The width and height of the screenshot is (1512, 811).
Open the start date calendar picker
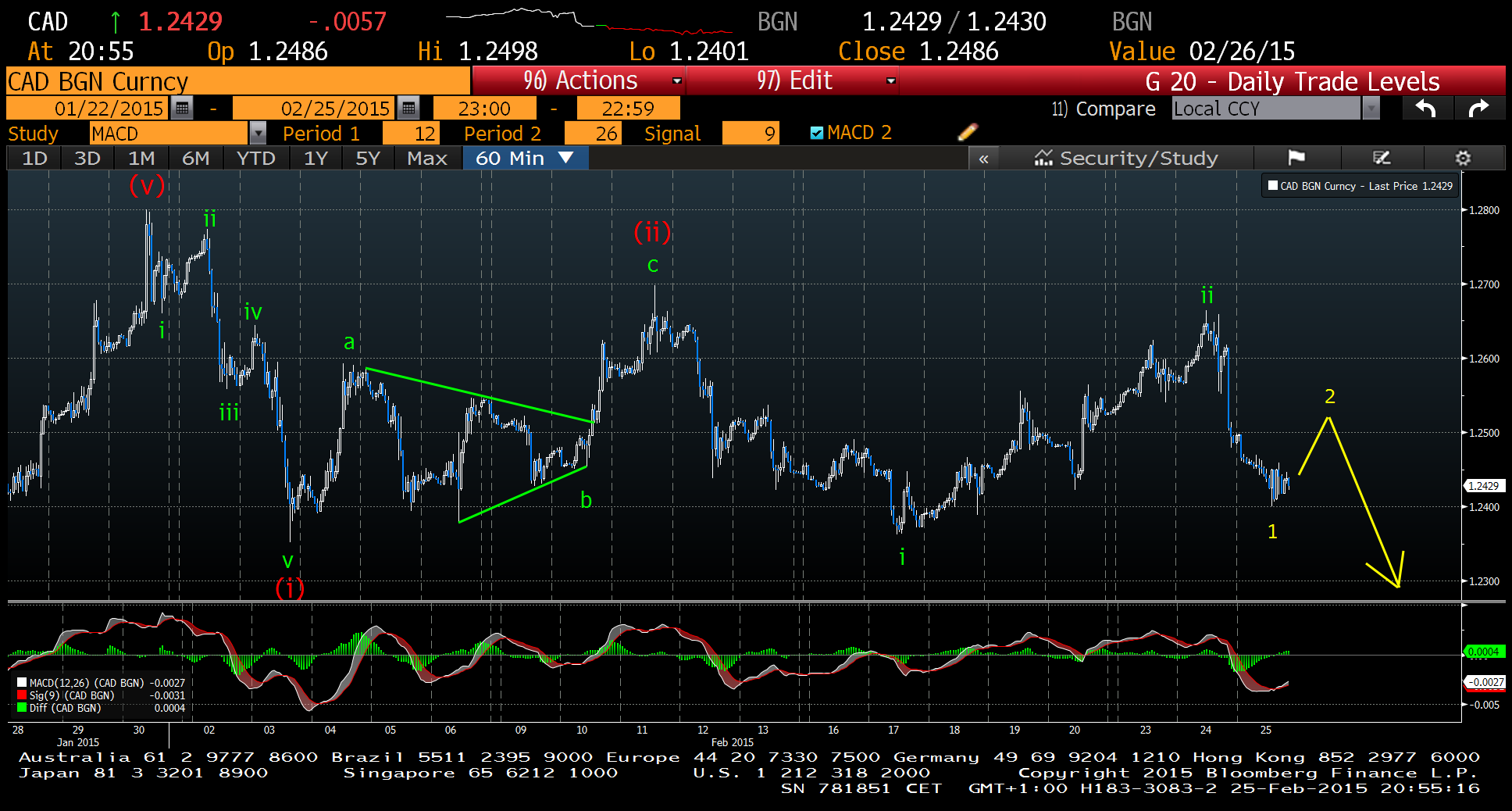(182, 108)
